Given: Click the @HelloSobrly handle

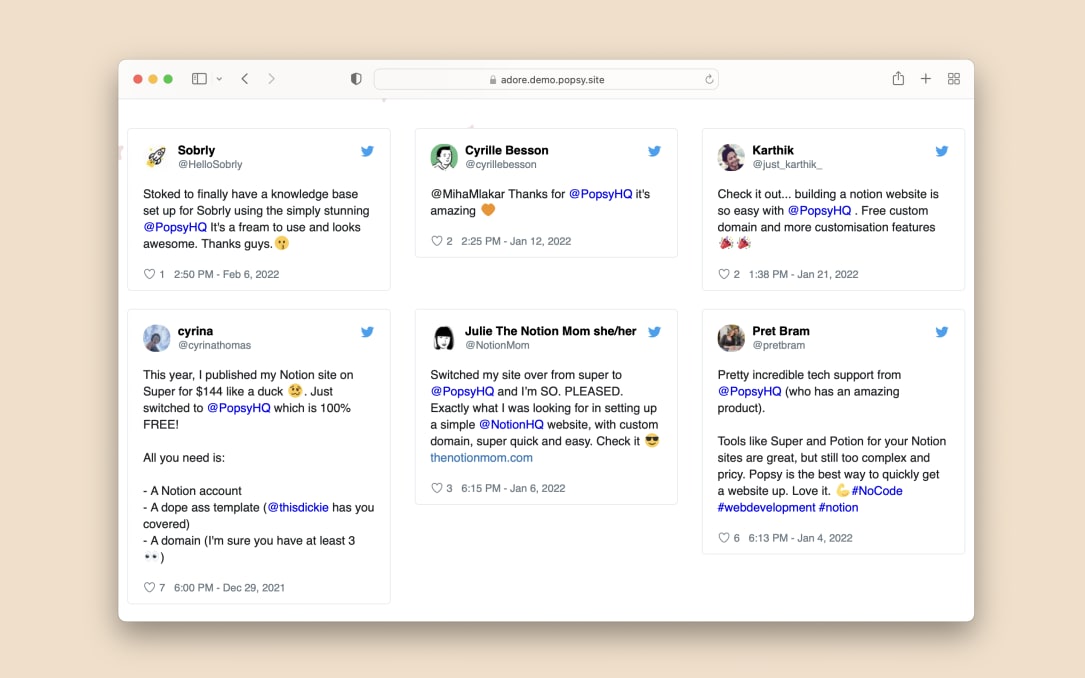Looking at the screenshot, I should tap(210, 165).
